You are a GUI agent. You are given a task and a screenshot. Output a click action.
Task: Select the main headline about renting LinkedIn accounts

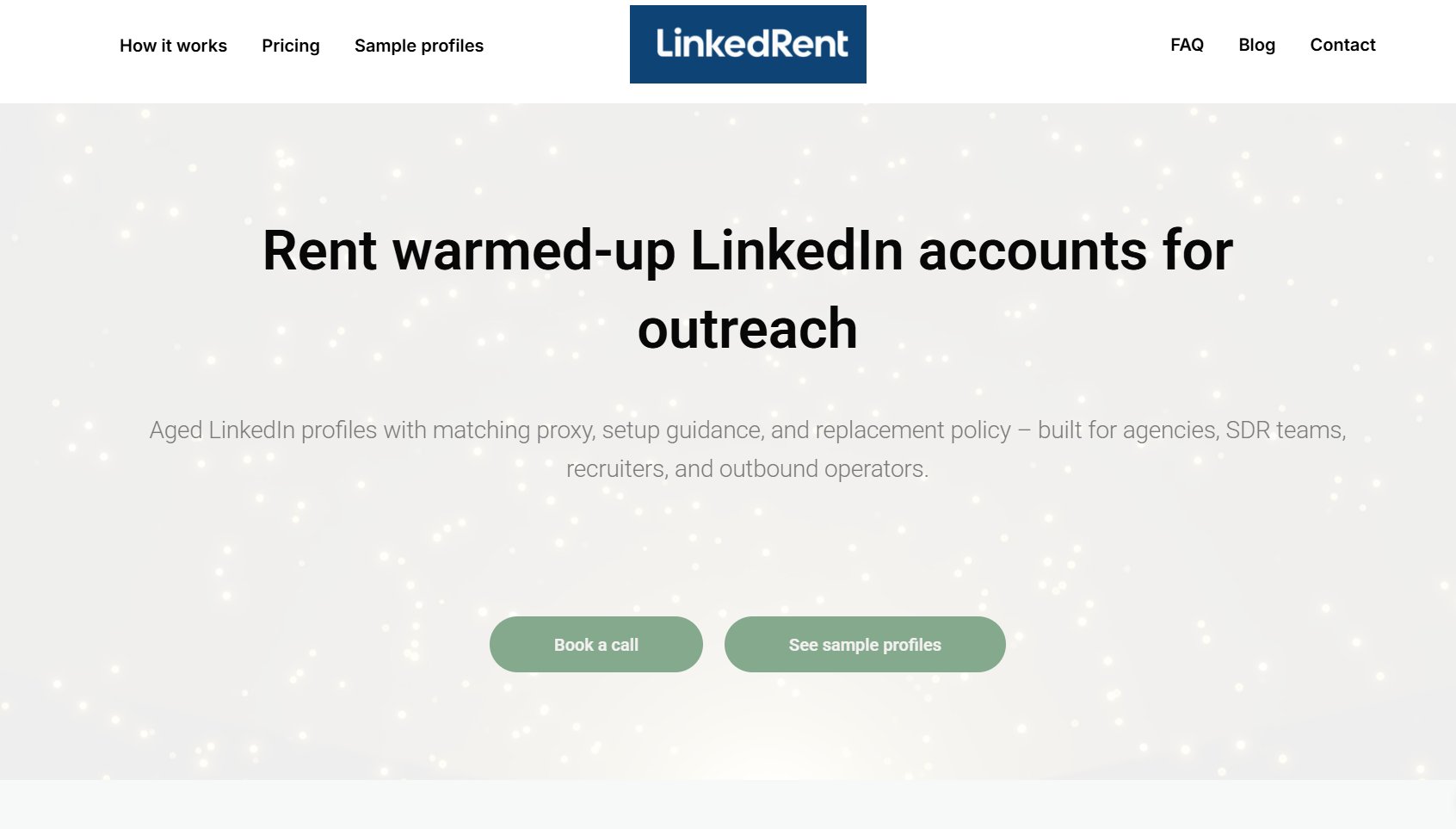click(x=748, y=288)
